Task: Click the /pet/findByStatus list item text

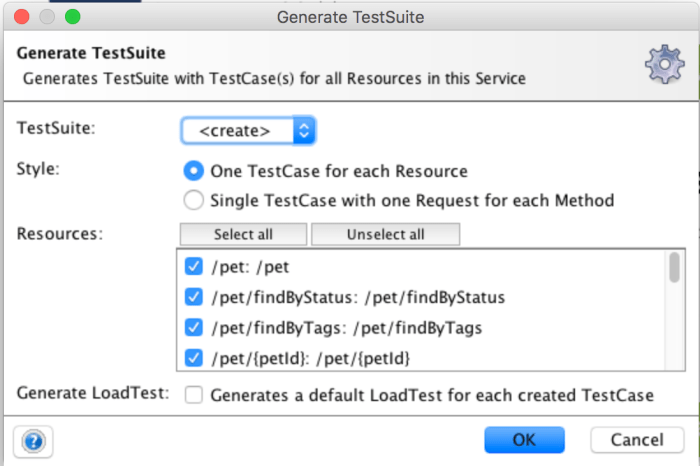Action: coord(358,297)
